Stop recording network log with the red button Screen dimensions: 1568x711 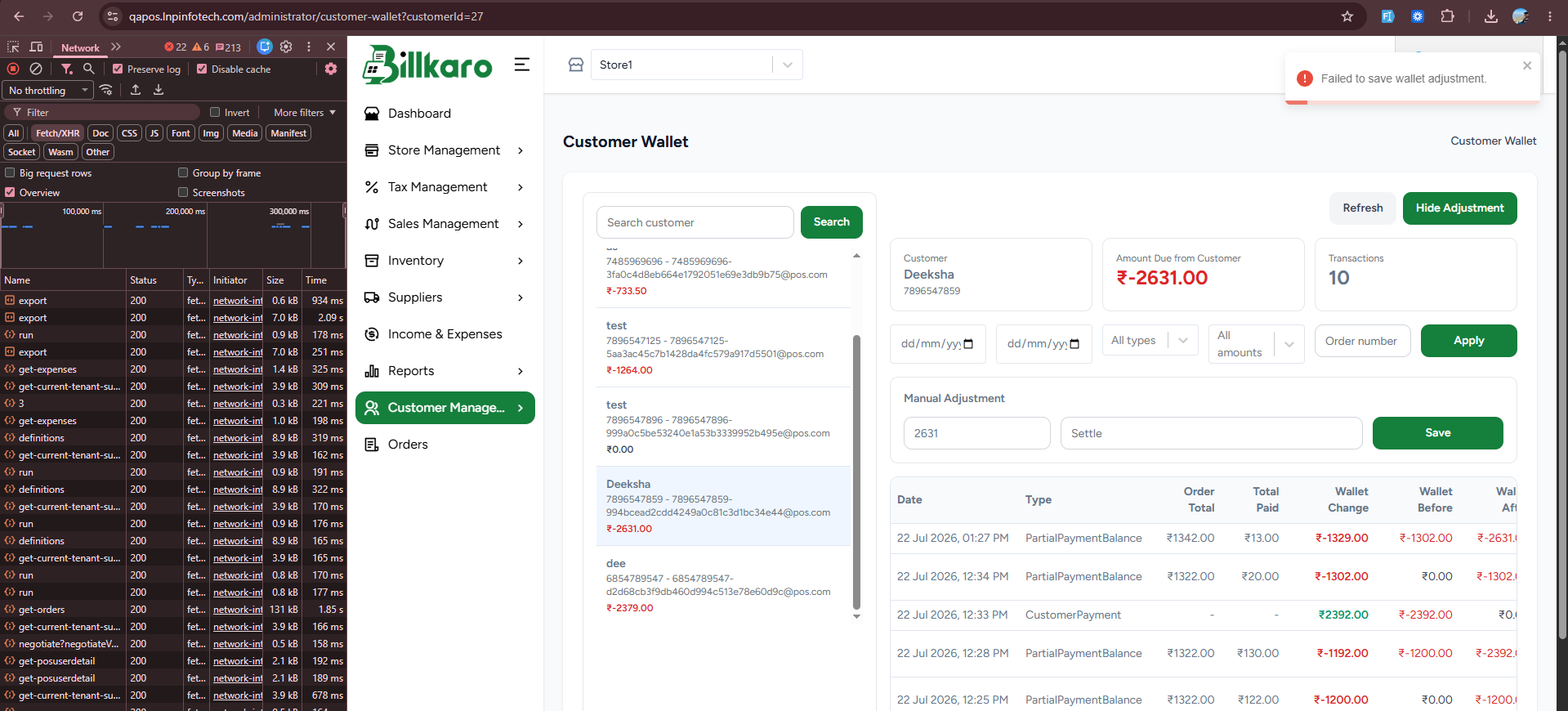pyautogui.click(x=13, y=69)
